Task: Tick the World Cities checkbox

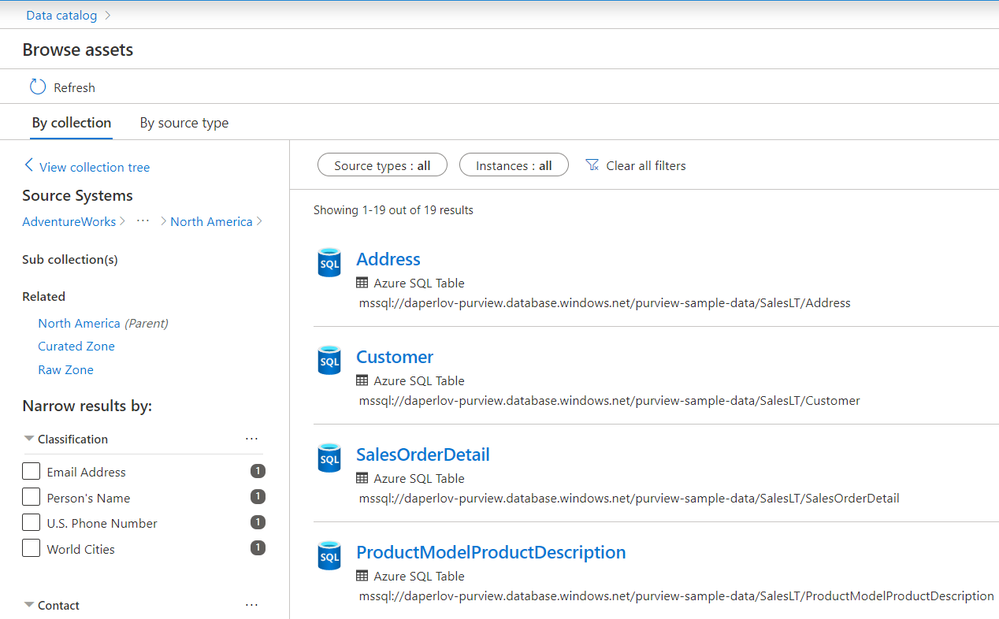Action: tap(31, 548)
